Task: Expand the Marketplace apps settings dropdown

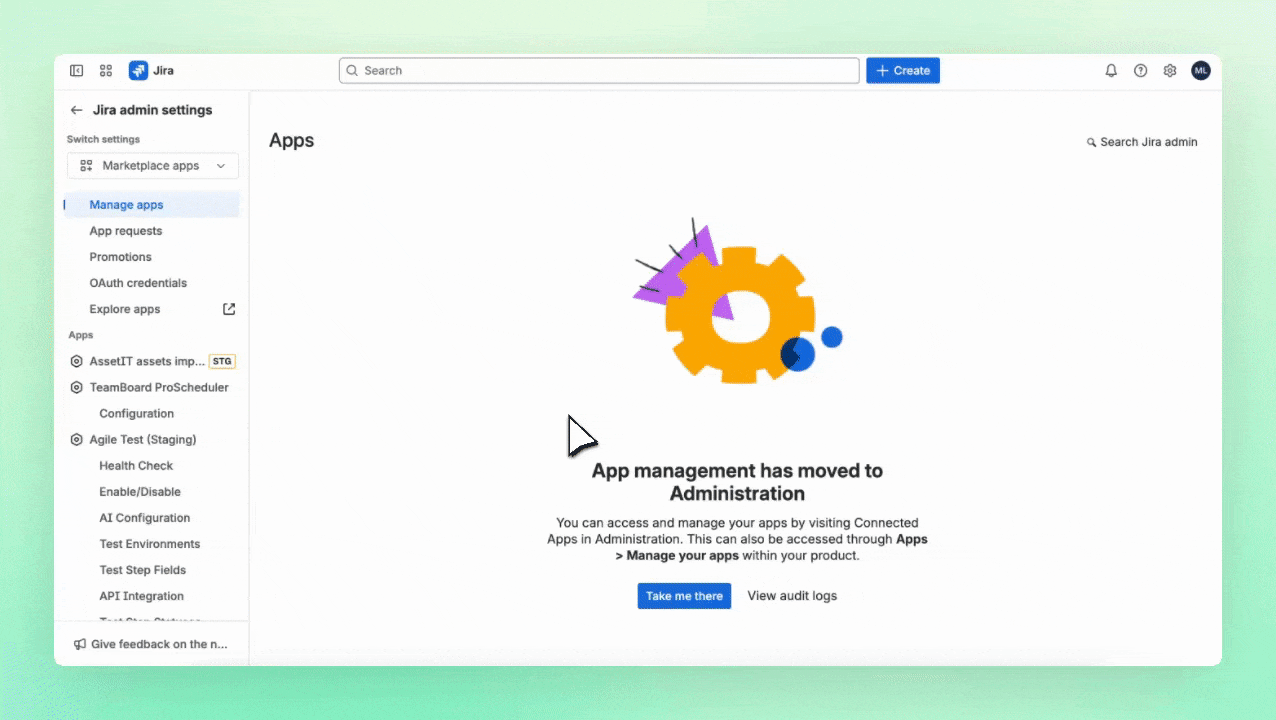Action: pos(152,166)
